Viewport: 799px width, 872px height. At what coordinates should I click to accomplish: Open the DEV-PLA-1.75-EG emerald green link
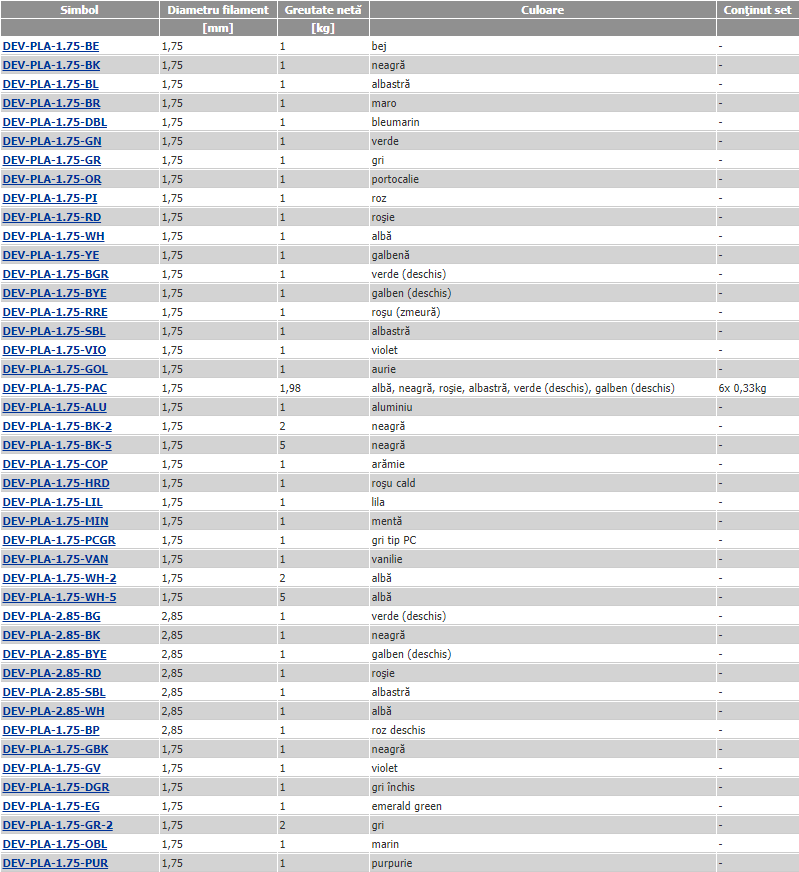pyautogui.click(x=51, y=806)
